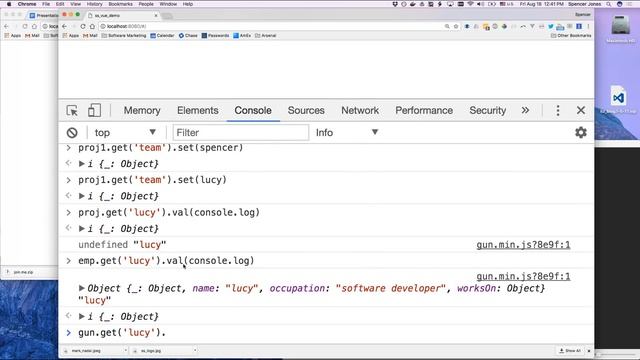Open the Performance tab
Viewport: 640px width, 360px height.
[x=424, y=111]
